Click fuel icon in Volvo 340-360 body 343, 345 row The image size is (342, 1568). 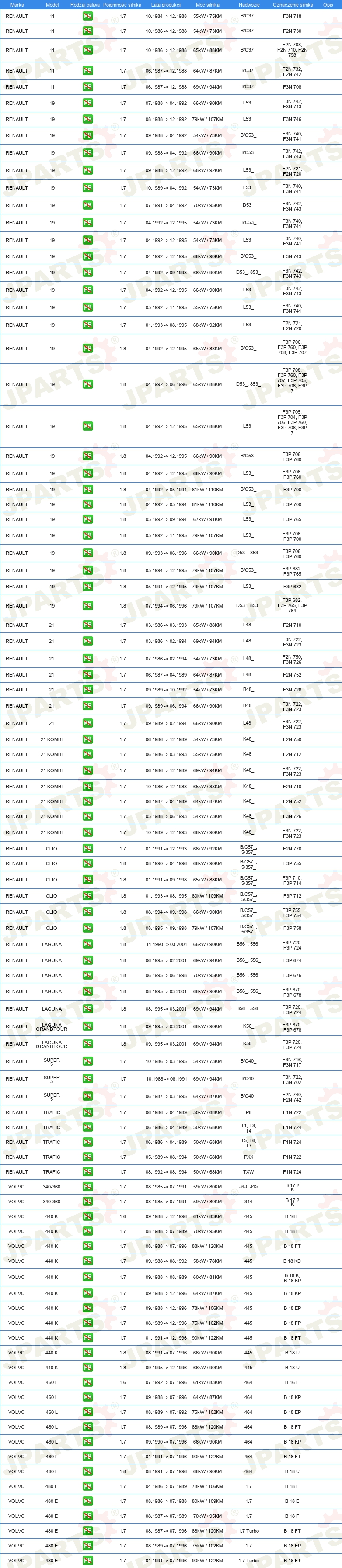[88, 1187]
